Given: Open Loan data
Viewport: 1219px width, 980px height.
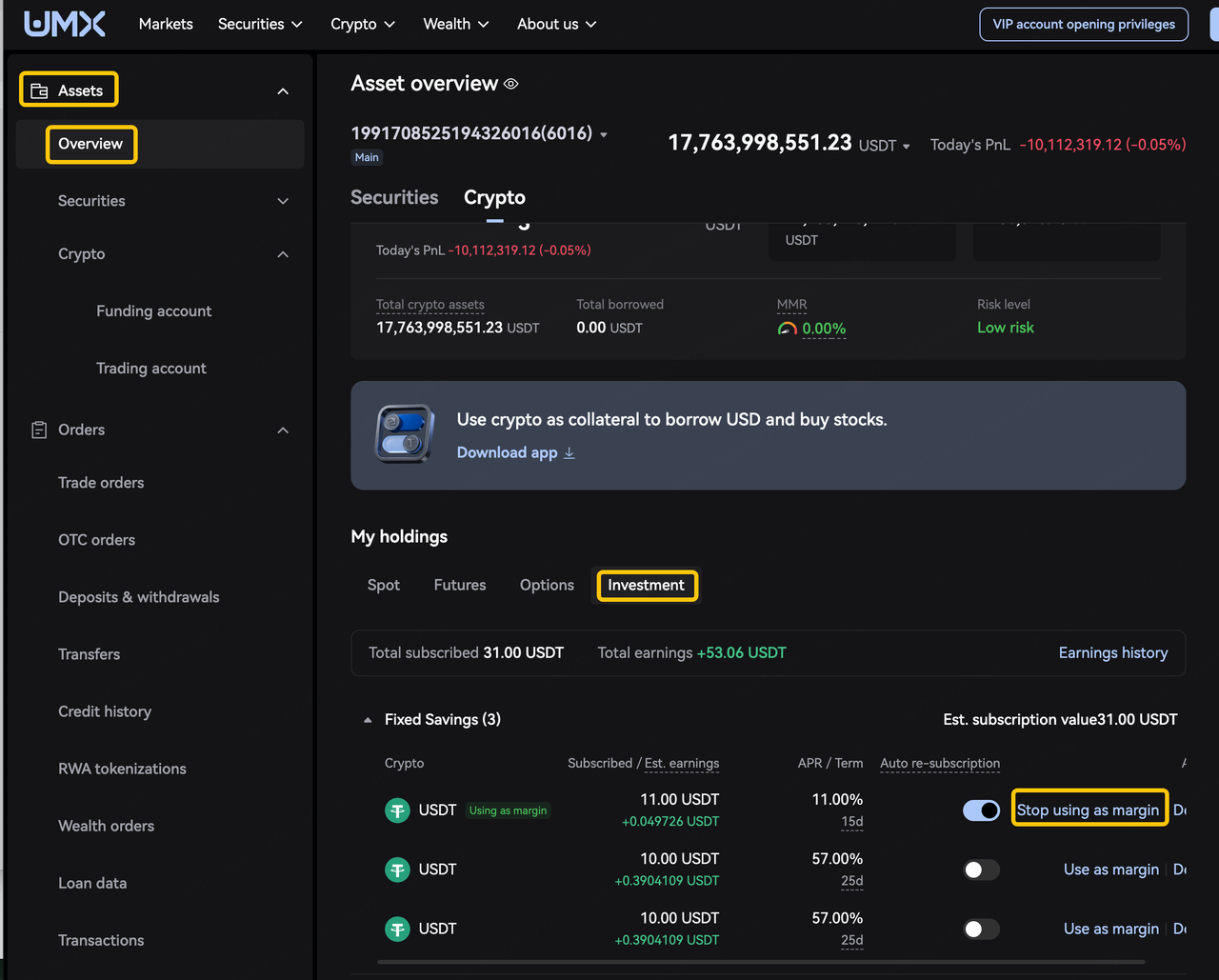Looking at the screenshot, I should pos(92,883).
